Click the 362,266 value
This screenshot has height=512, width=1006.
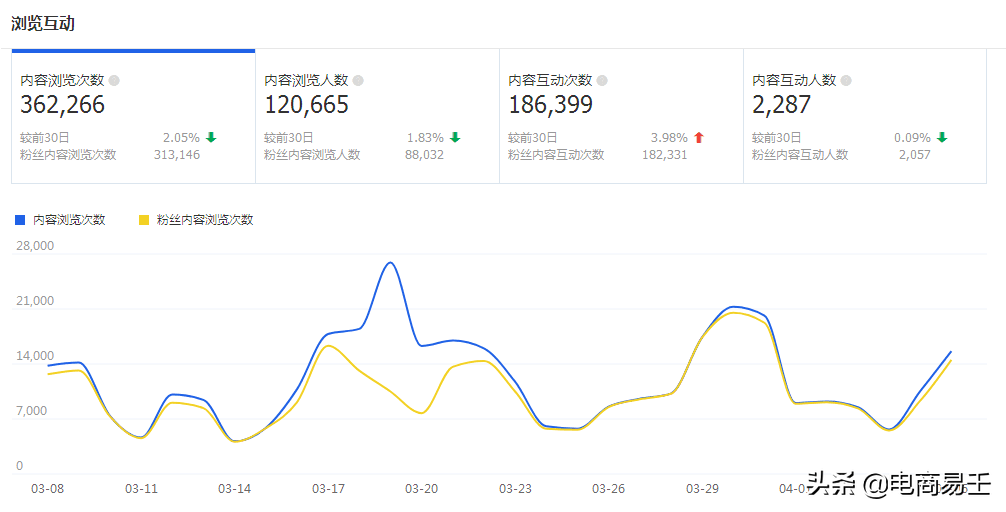[x=62, y=105]
